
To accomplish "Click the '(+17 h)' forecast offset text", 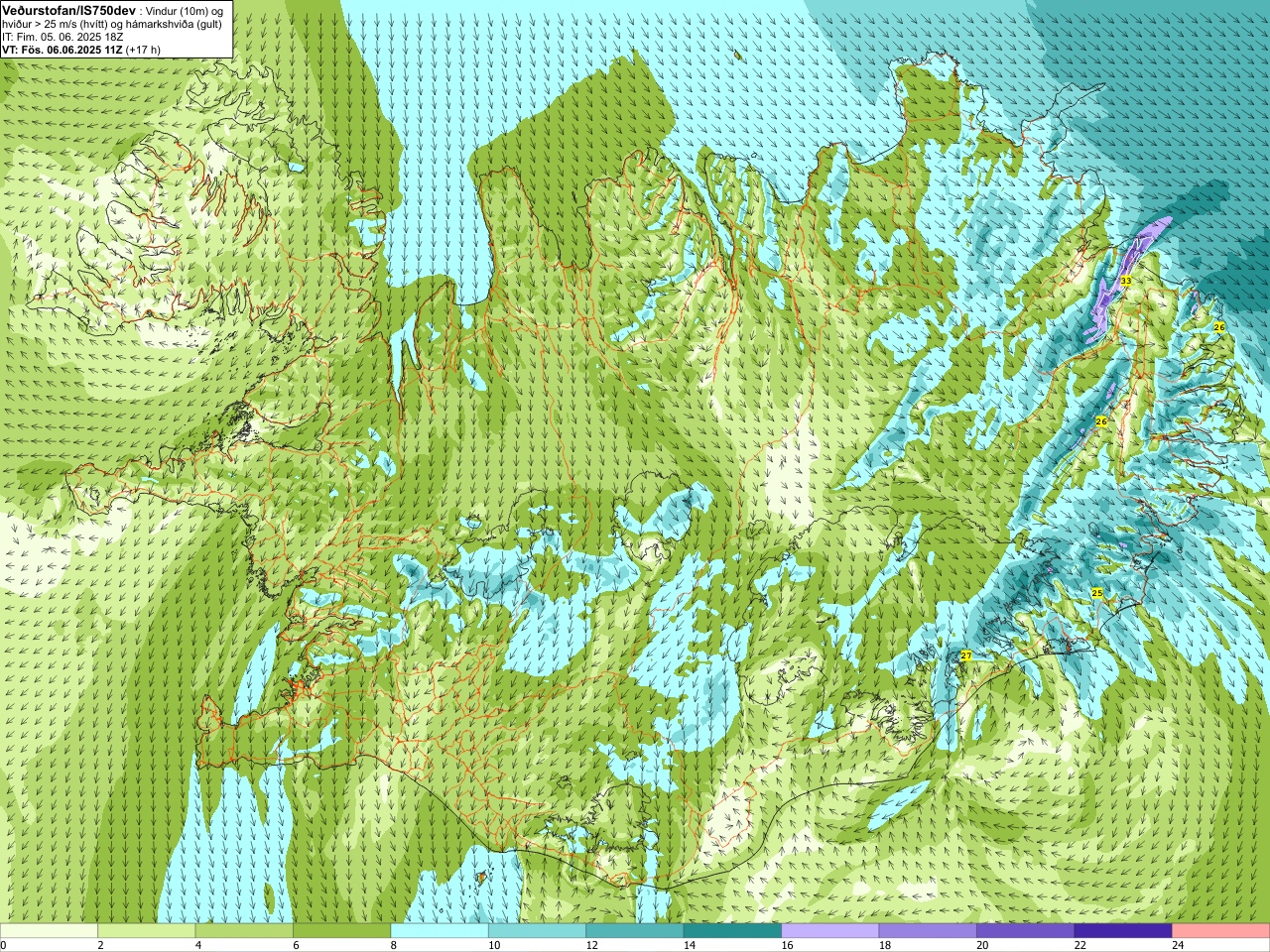I will point(143,50).
